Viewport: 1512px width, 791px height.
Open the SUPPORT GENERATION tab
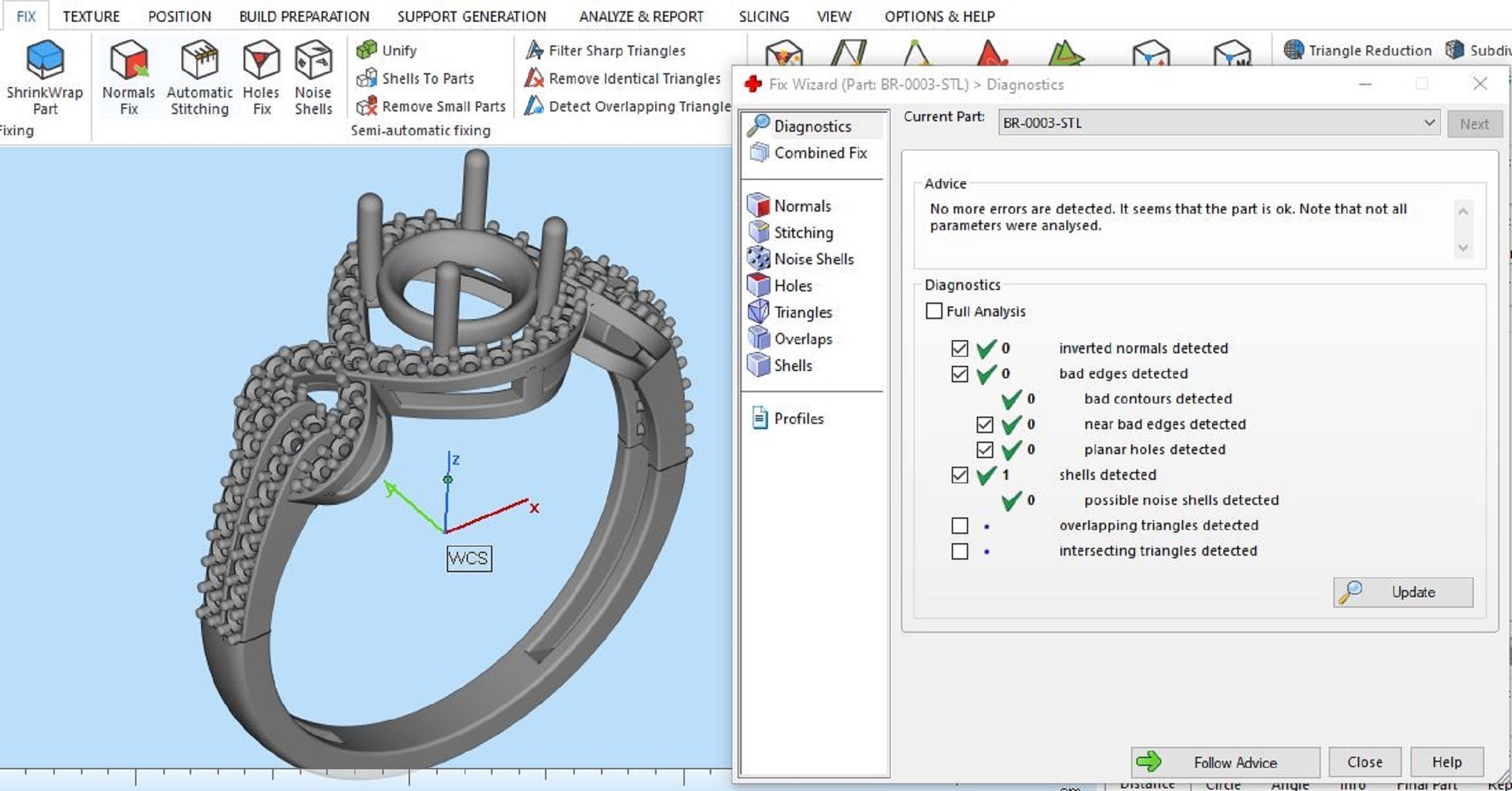tap(471, 16)
